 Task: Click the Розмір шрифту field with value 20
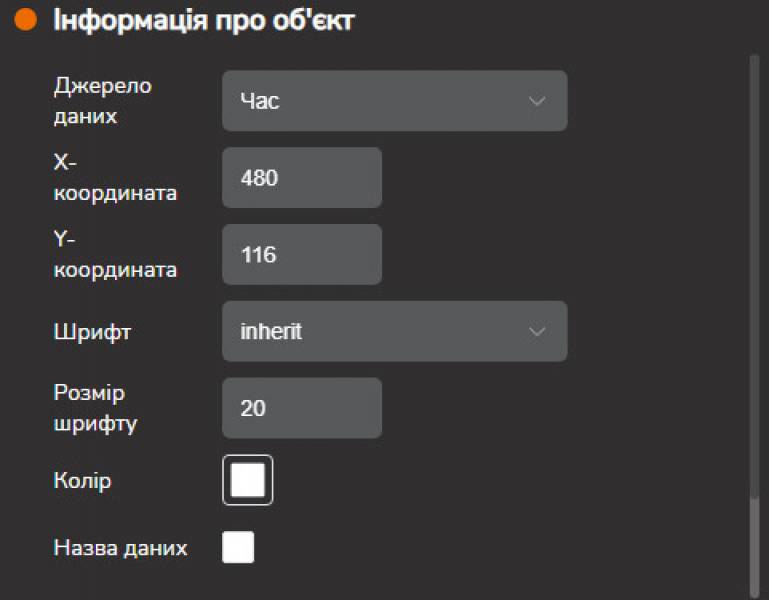[x=301, y=408]
